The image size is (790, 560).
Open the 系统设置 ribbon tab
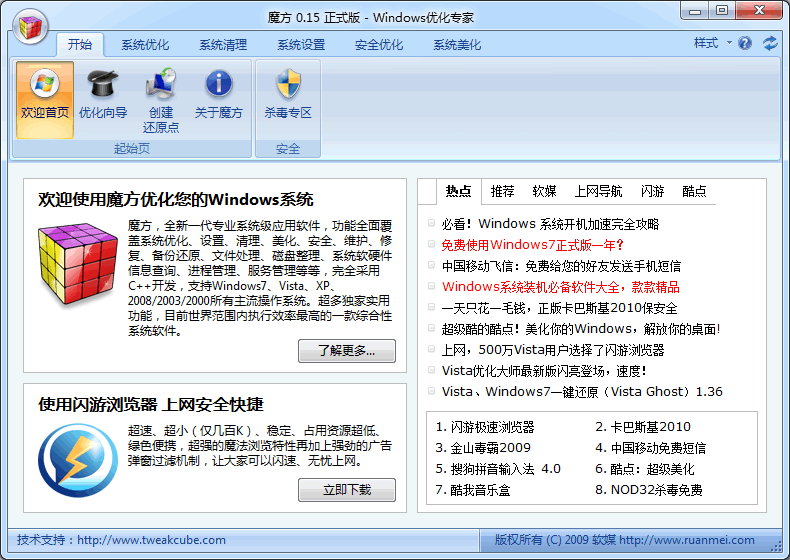point(301,45)
